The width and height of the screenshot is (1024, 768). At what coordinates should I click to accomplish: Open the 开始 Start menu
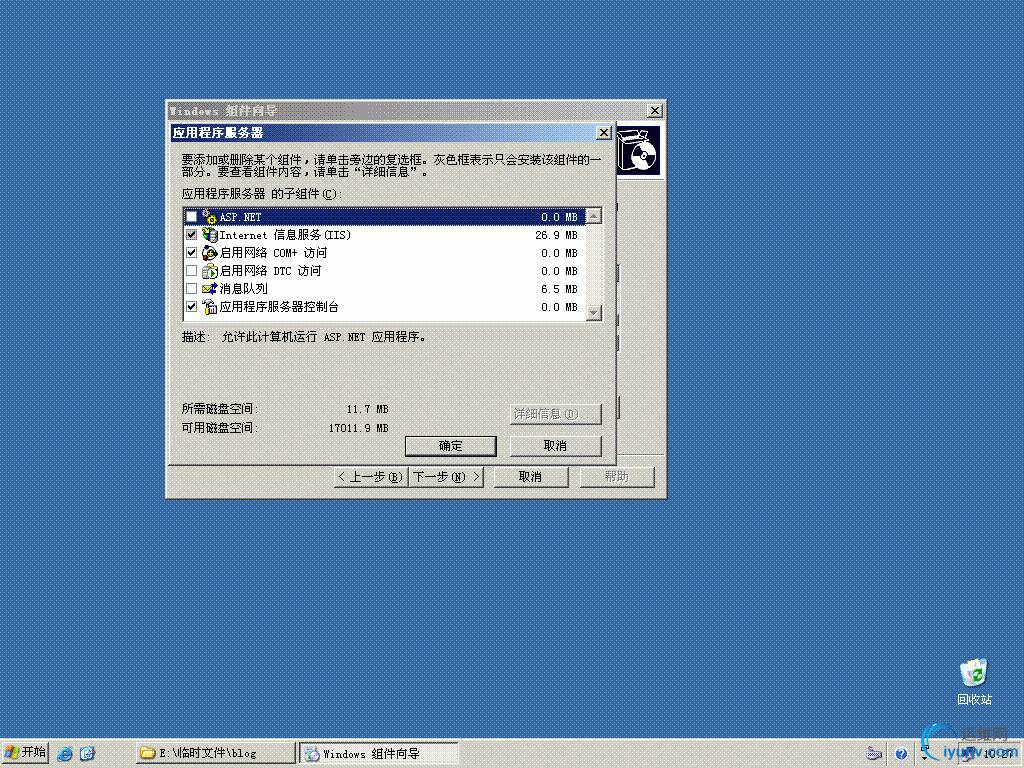coord(25,753)
